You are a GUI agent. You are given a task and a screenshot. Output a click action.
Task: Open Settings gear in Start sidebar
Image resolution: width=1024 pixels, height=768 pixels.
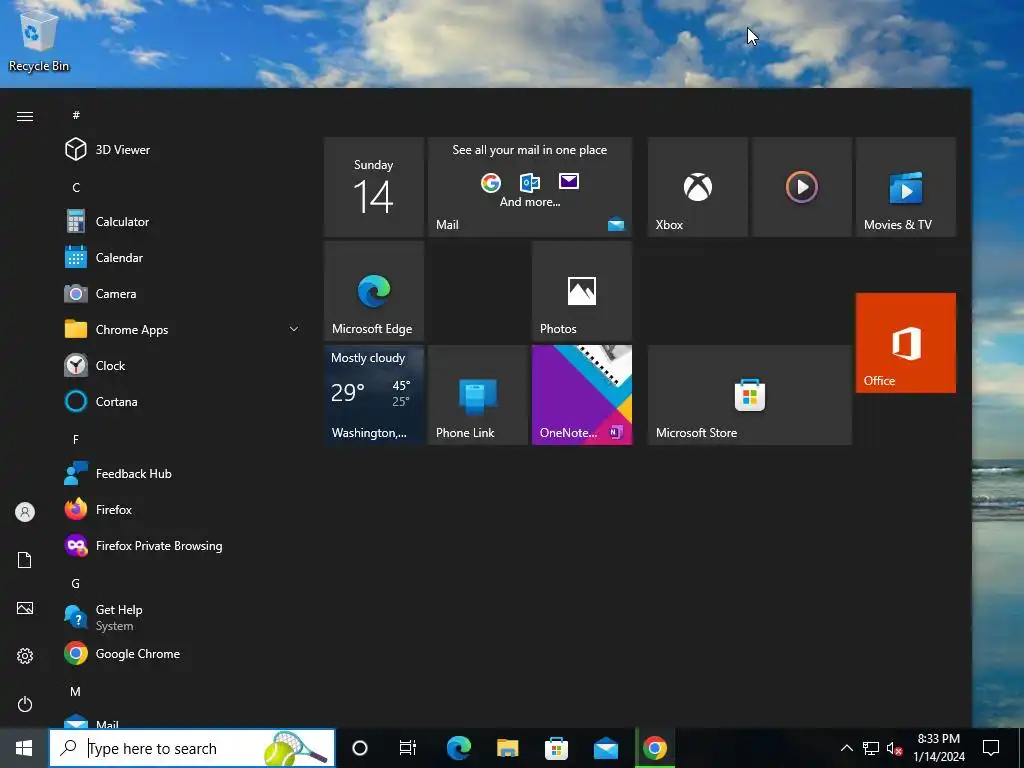[25, 656]
